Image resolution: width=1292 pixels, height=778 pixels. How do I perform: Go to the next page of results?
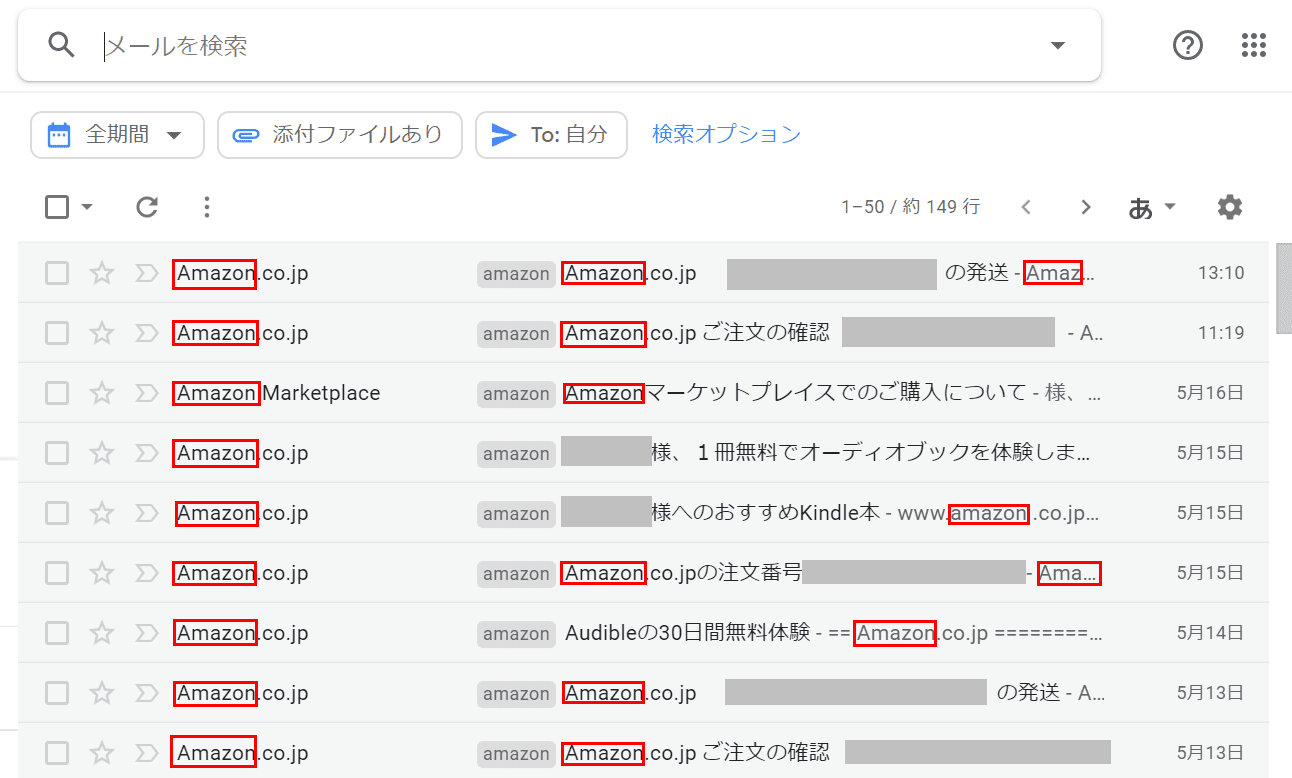[x=1086, y=207]
